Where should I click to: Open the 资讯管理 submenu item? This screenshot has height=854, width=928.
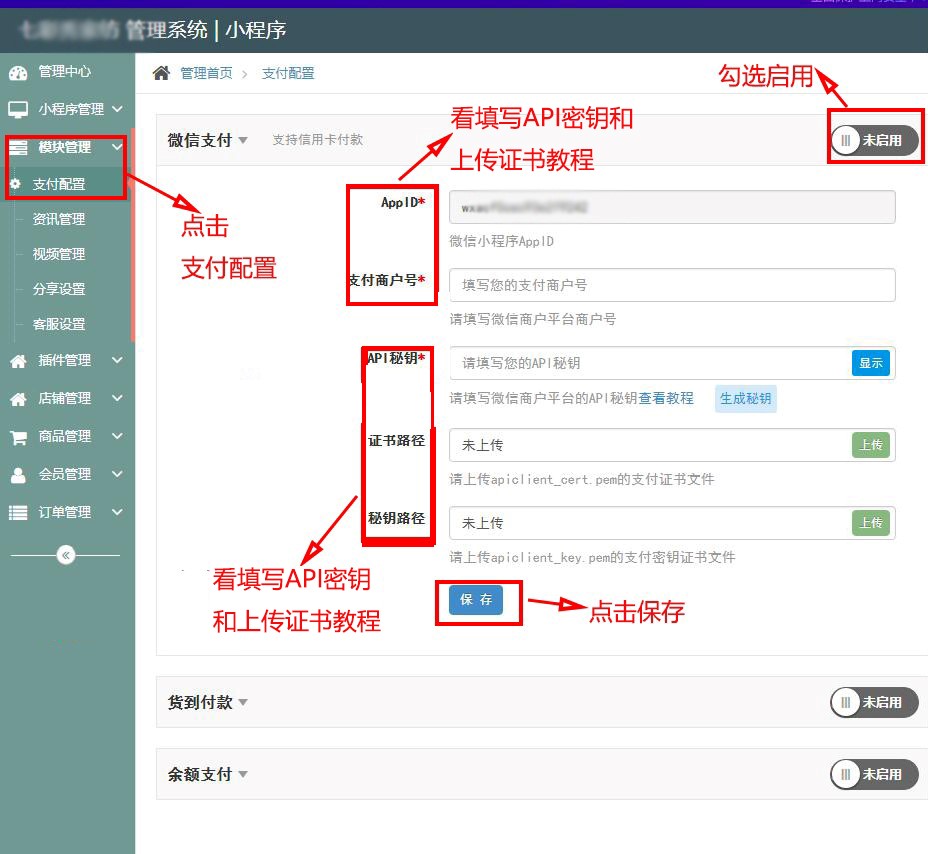59,219
